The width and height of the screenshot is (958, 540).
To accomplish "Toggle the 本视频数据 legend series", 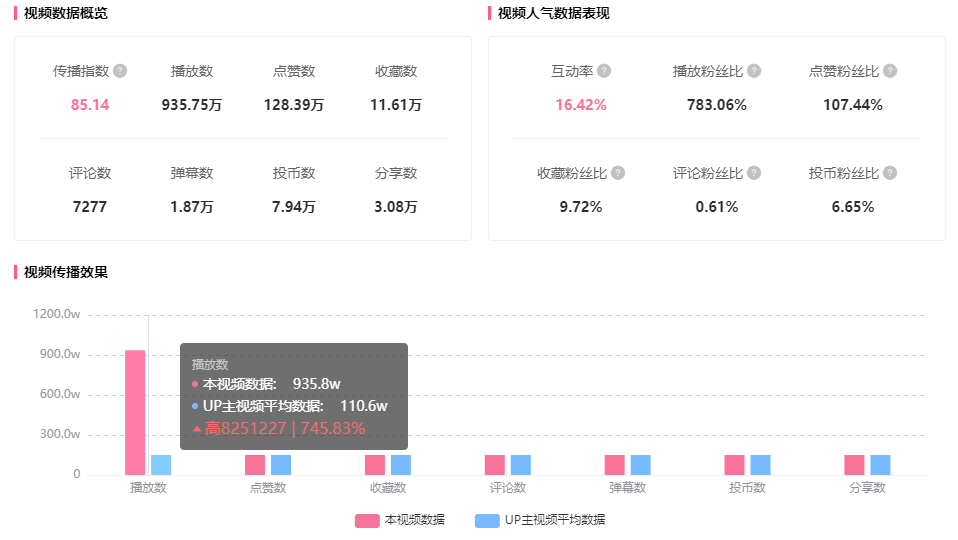I will pyautogui.click(x=400, y=520).
